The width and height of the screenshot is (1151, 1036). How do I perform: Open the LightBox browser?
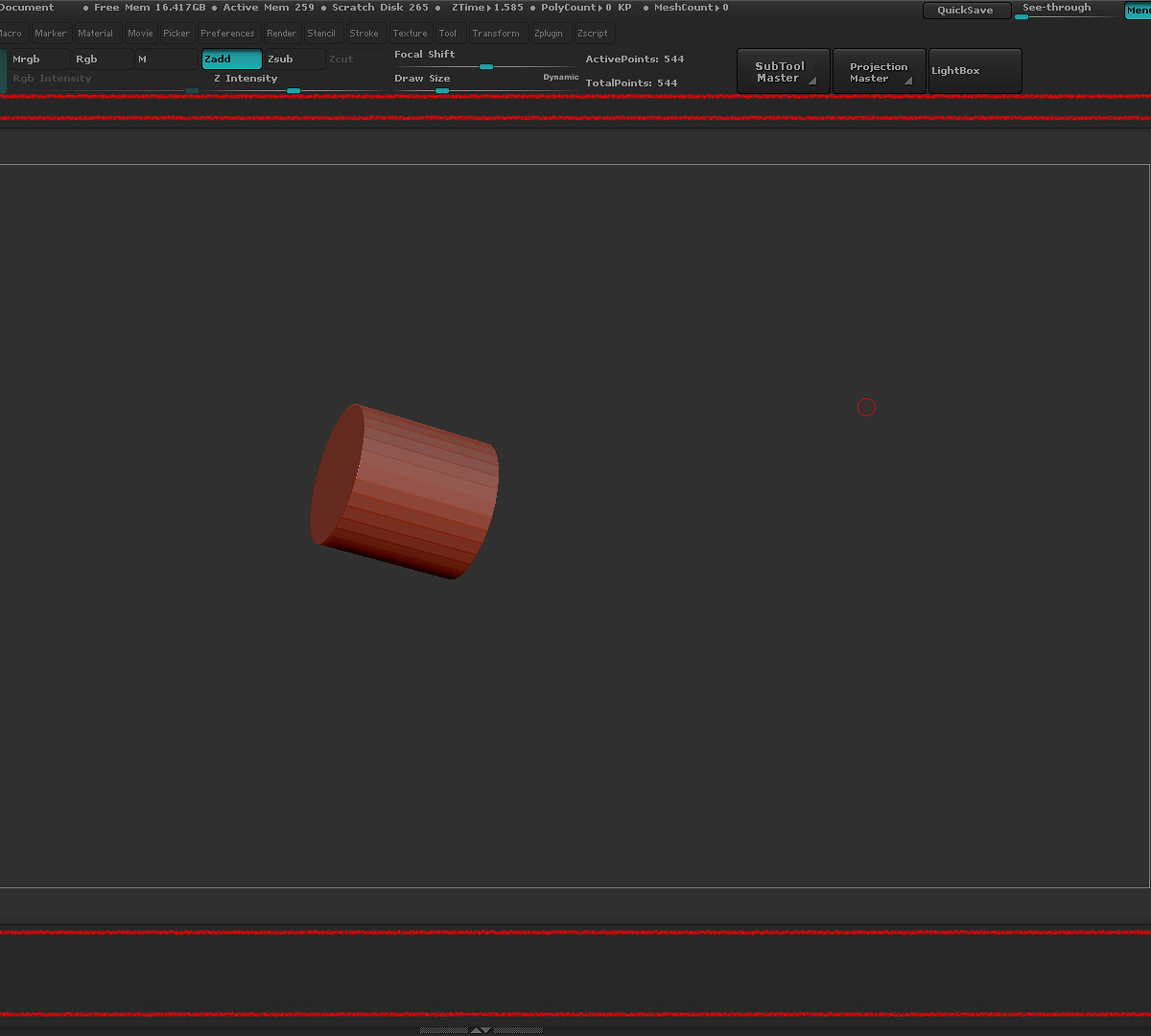975,71
